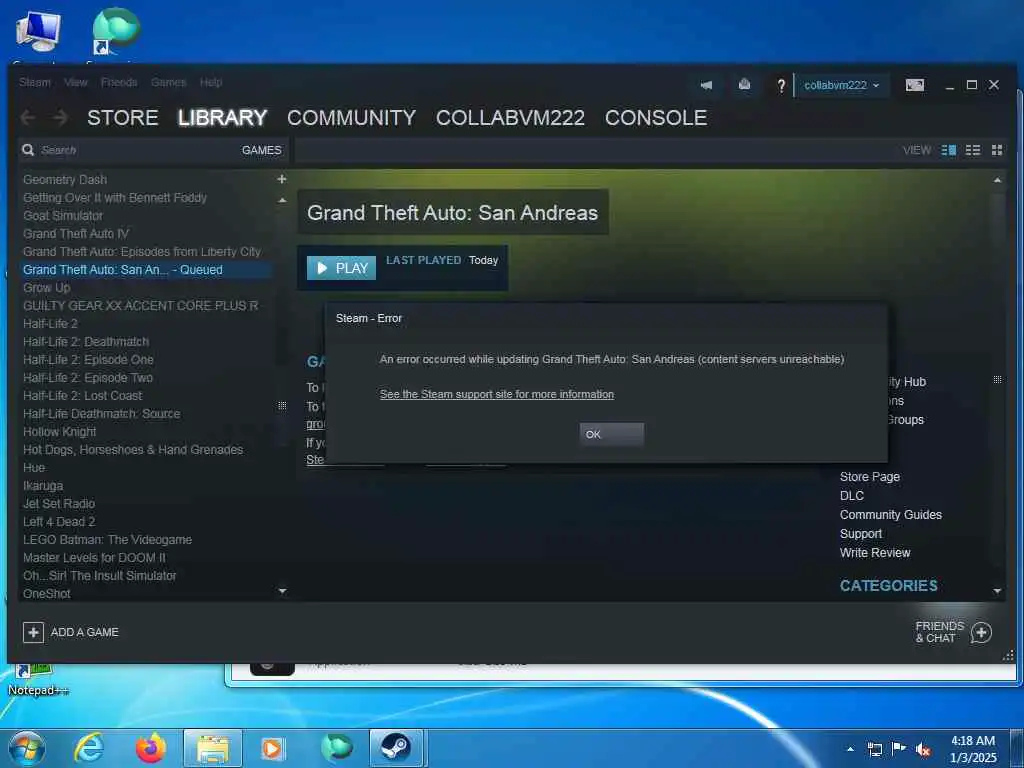
Task: Select Jet Set Radio in list
Action: [59, 504]
